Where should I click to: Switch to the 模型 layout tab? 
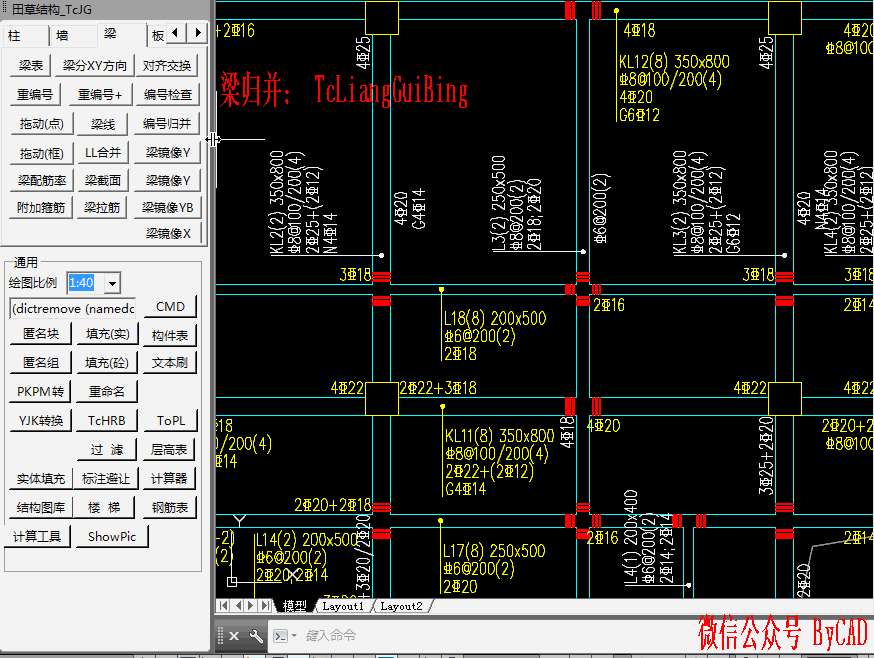(294, 606)
